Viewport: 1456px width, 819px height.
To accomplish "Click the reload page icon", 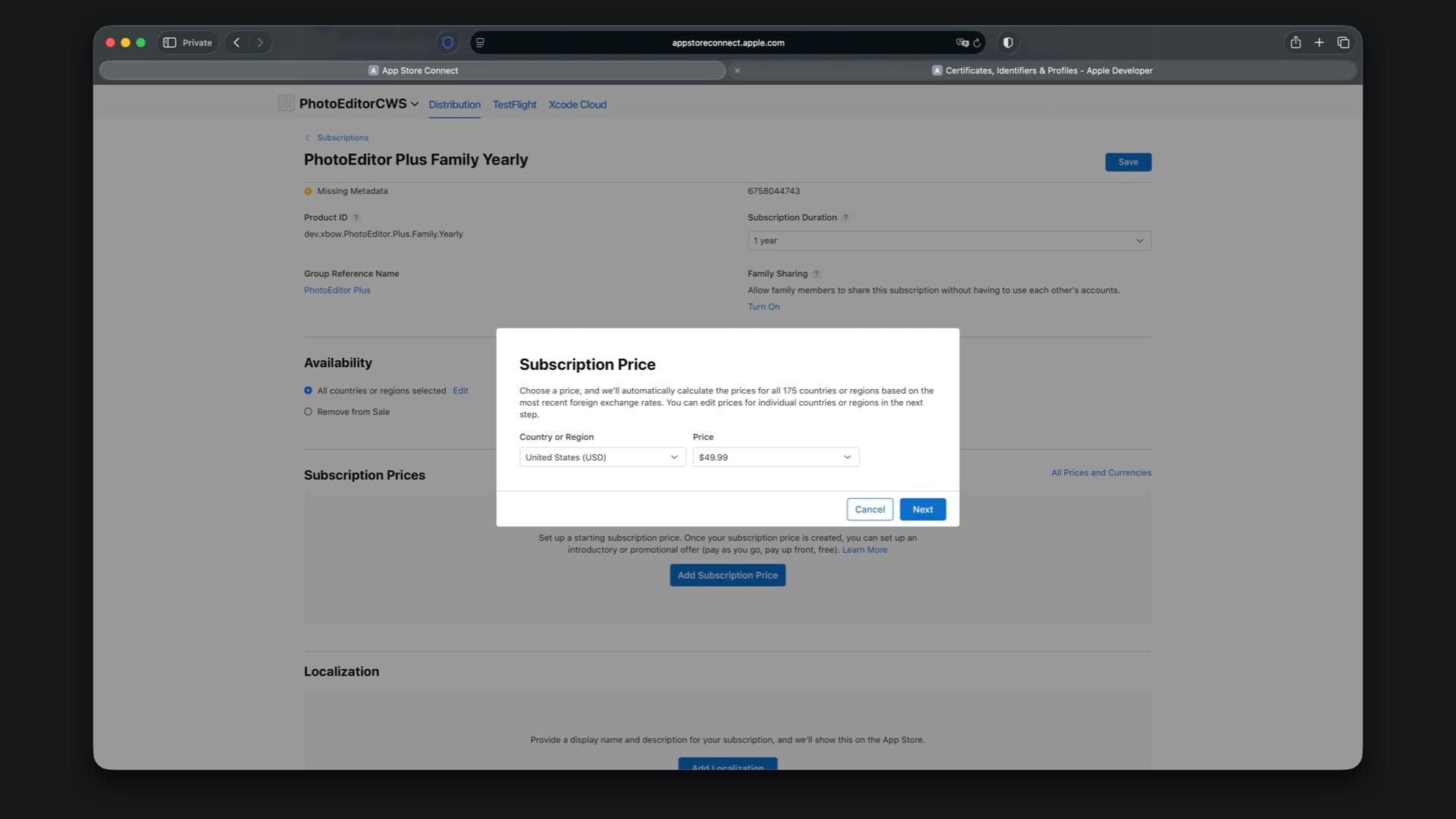I will pyautogui.click(x=977, y=42).
